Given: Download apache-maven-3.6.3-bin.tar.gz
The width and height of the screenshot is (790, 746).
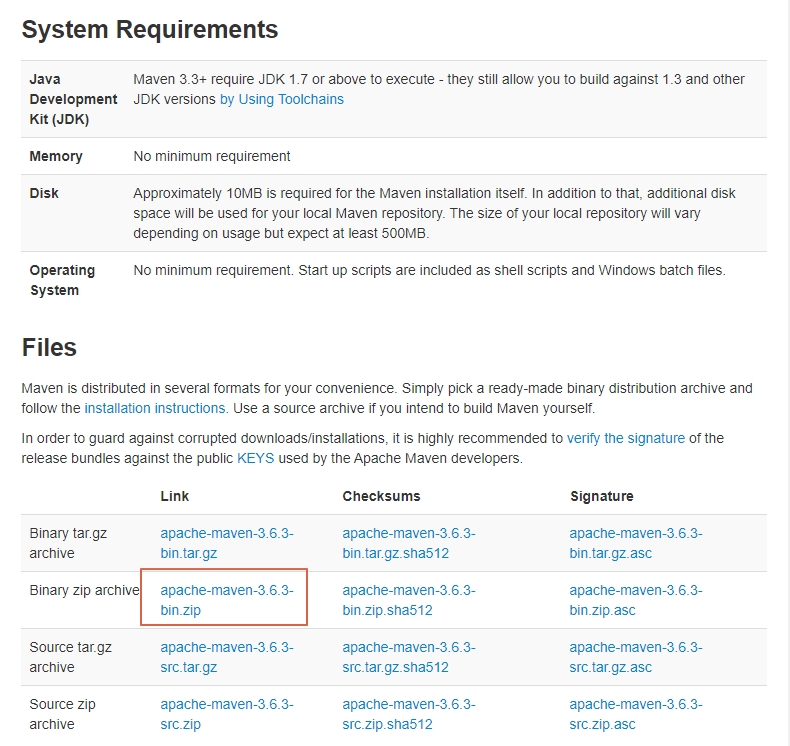Looking at the screenshot, I should coord(227,543).
